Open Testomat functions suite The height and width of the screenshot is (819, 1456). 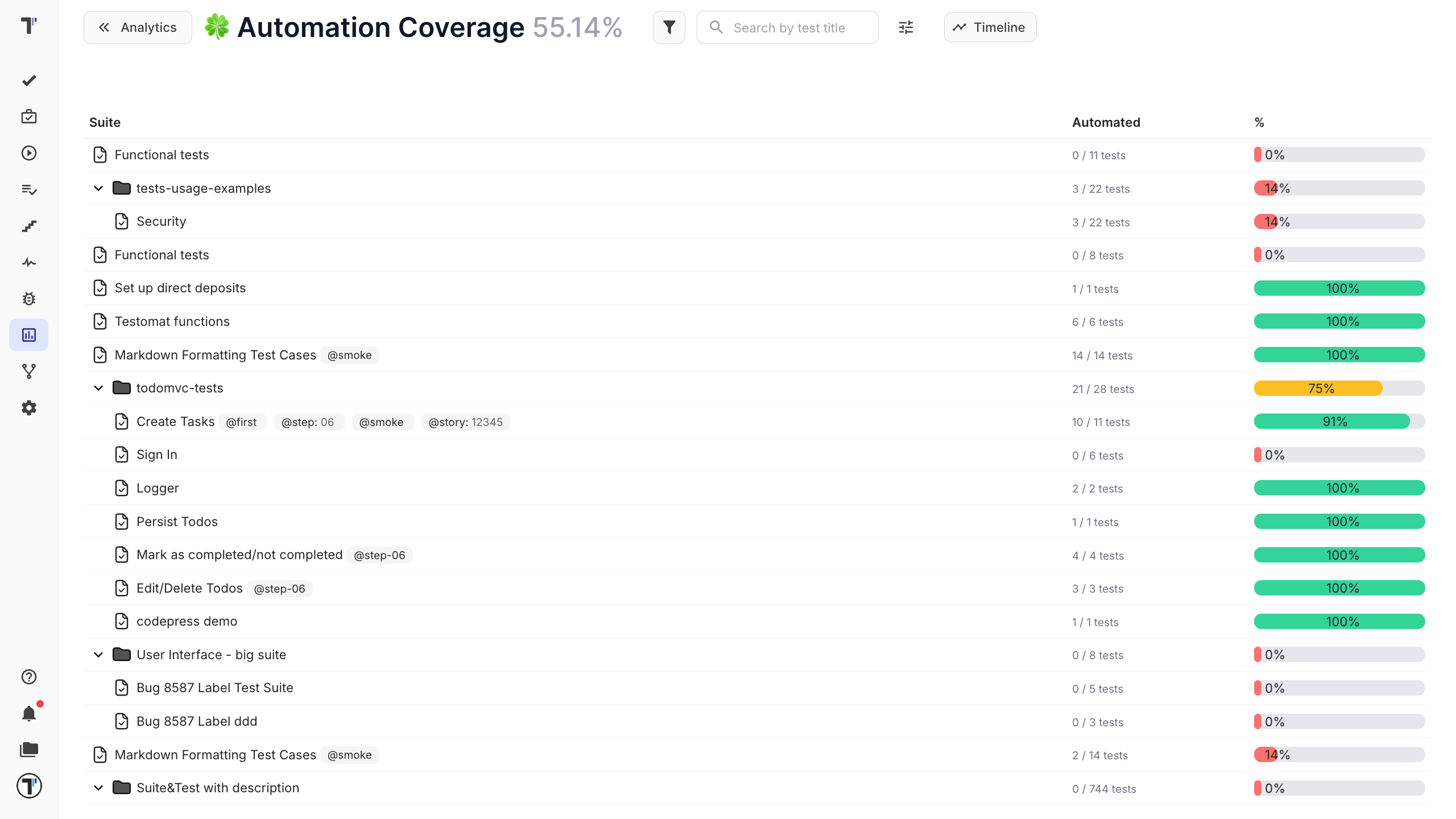(172, 321)
